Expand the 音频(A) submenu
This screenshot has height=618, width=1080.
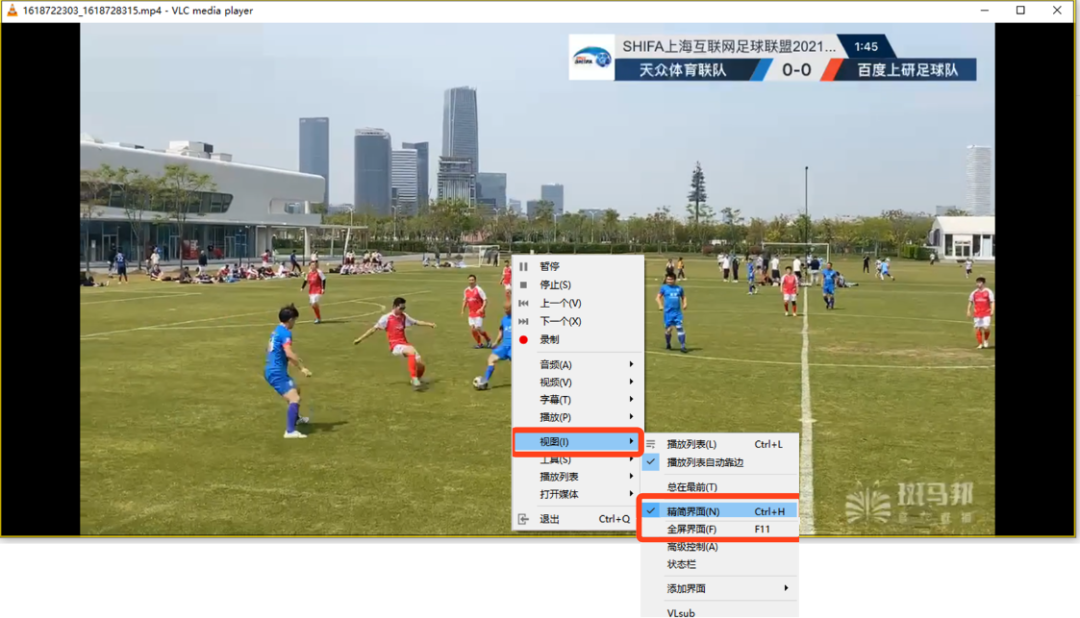(579, 364)
